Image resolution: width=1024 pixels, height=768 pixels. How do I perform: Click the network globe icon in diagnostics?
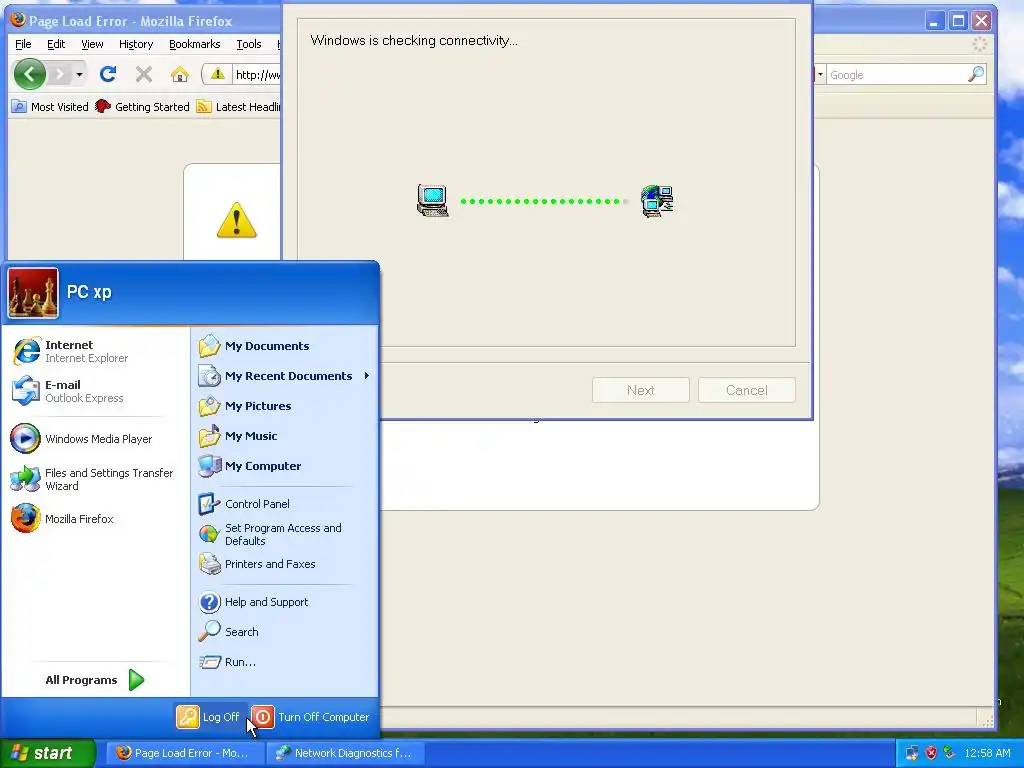click(657, 200)
